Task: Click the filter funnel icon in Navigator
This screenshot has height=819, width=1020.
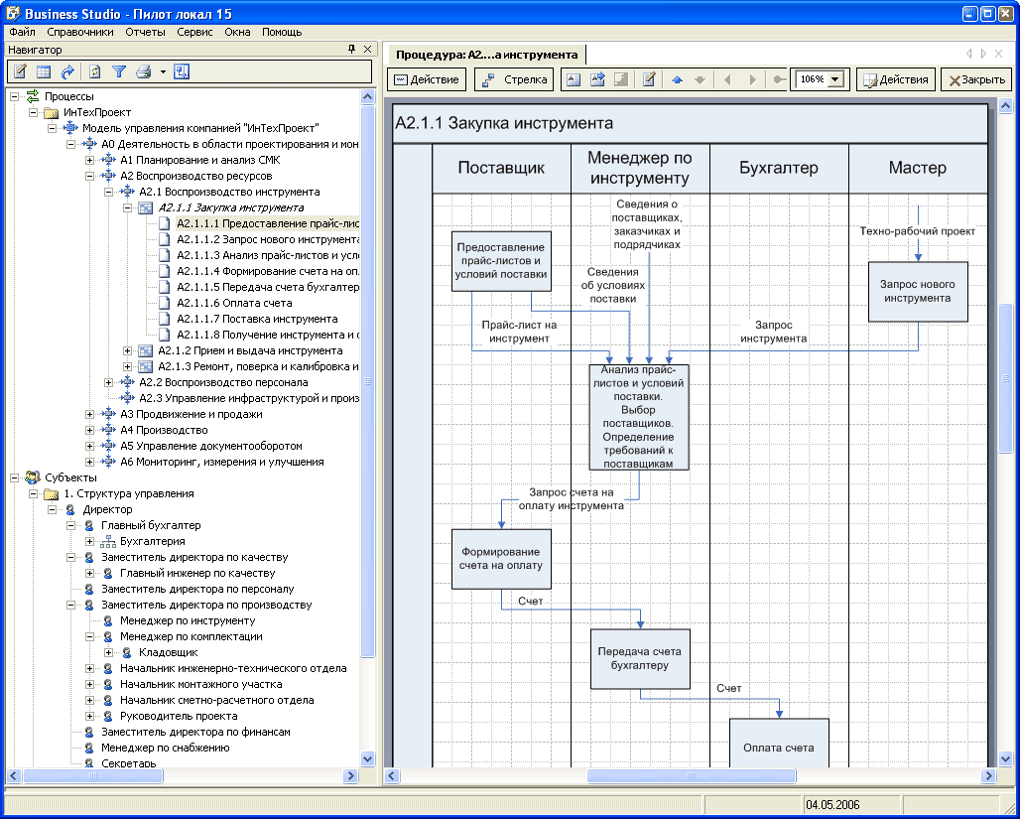Action: click(119, 72)
